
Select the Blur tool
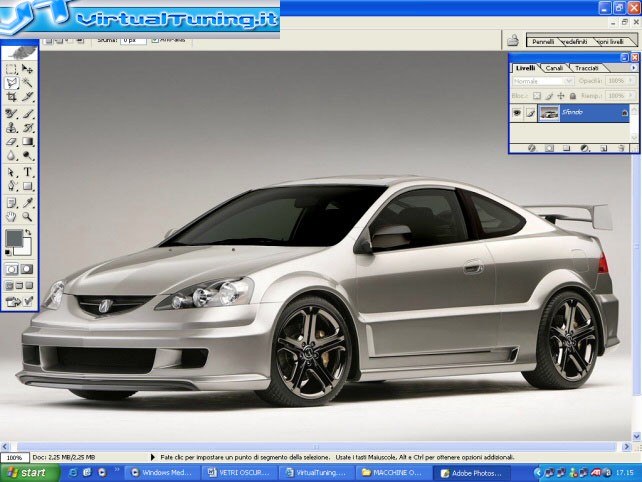click(x=11, y=156)
